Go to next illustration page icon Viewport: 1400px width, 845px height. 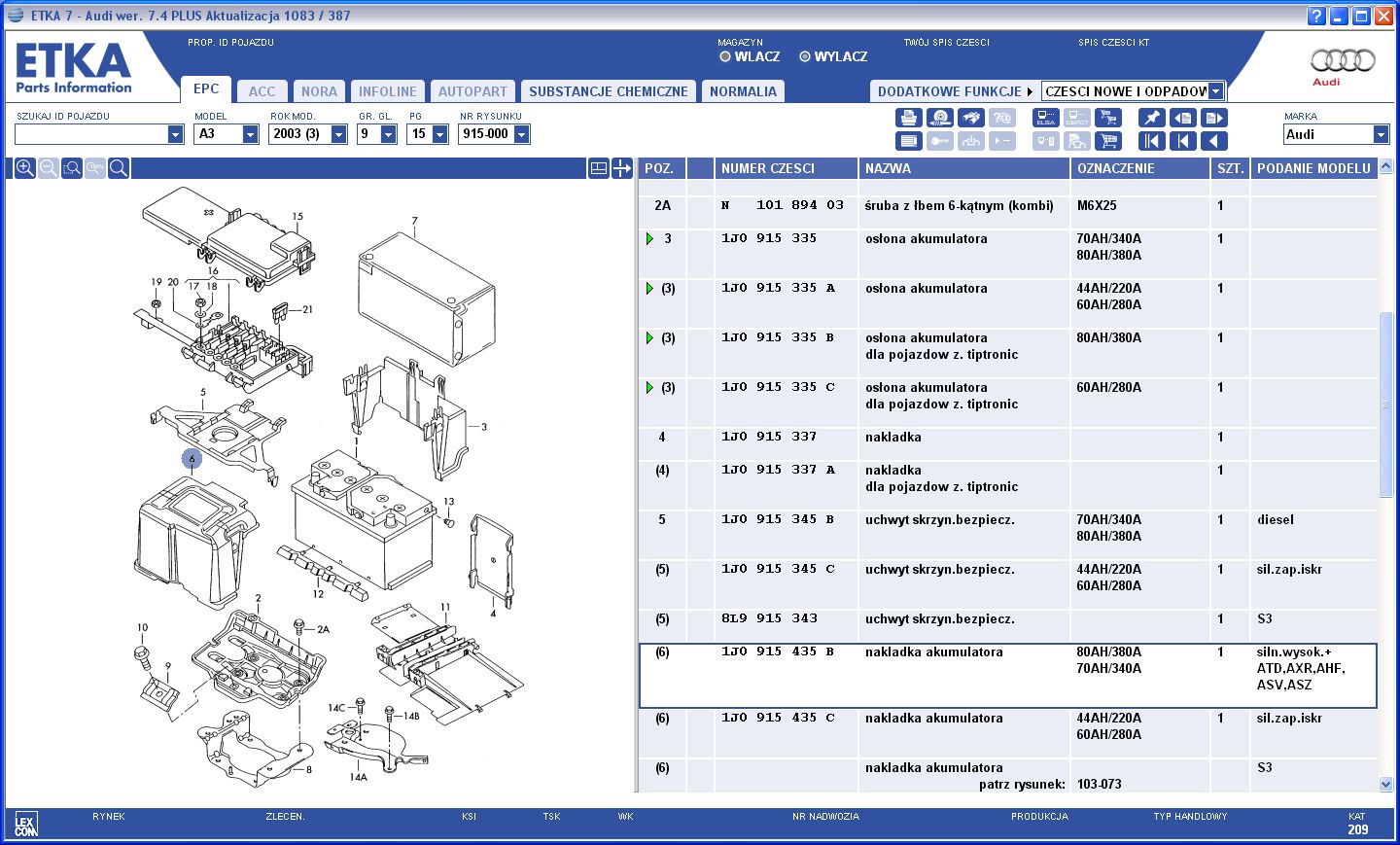pos(1214,118)
